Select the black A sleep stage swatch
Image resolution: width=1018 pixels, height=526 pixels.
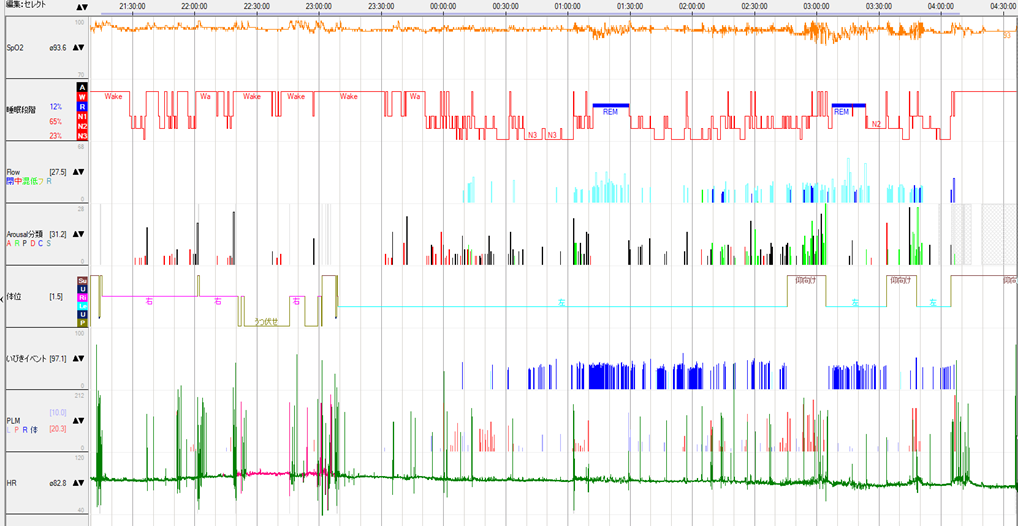pyautogui.click(x=83, y=88)
